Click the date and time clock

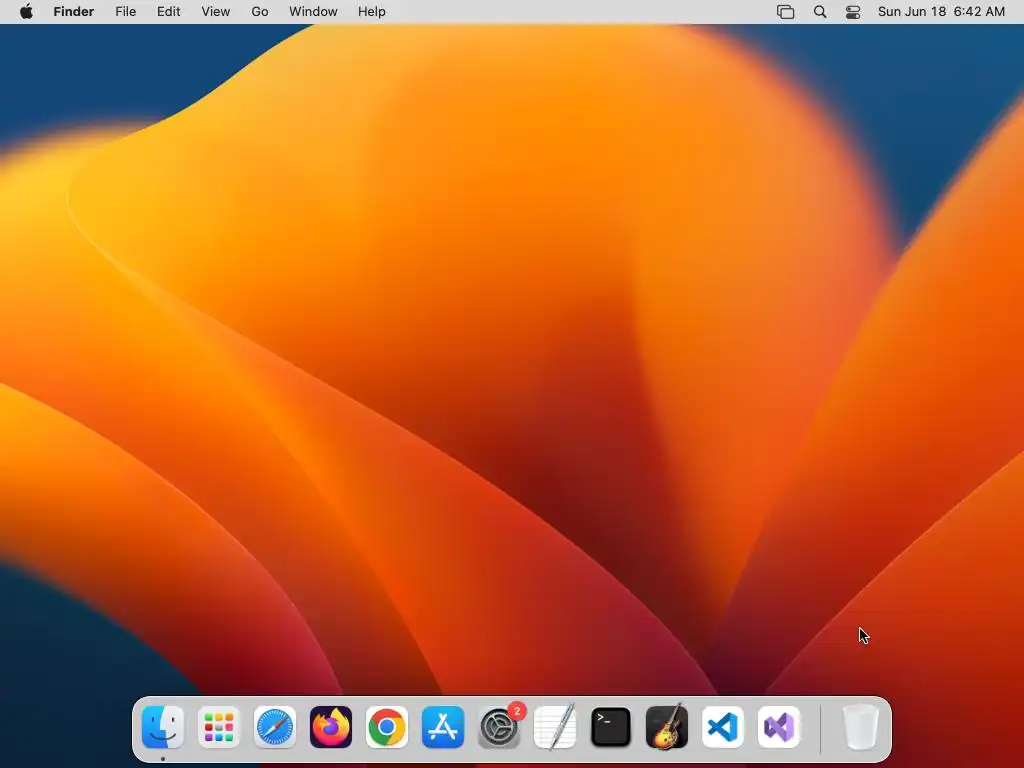pyautogui.click(x=941, y=12)
